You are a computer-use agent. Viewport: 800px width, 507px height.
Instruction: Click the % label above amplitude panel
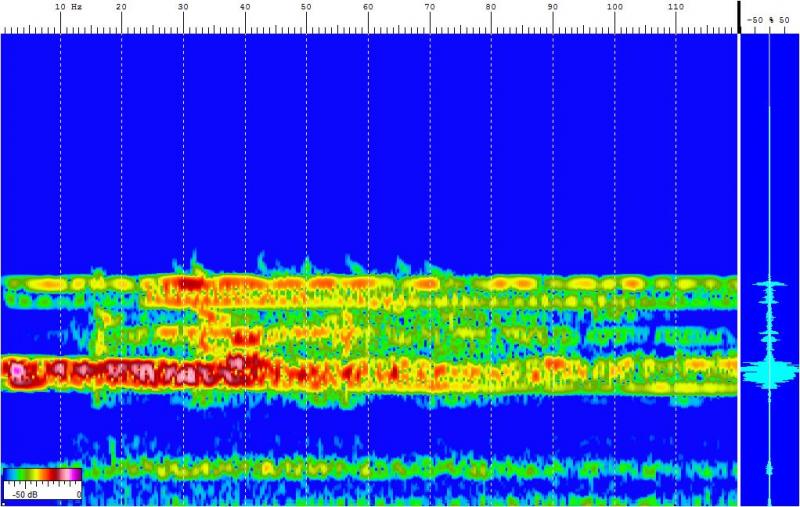(x=771, y=20)
